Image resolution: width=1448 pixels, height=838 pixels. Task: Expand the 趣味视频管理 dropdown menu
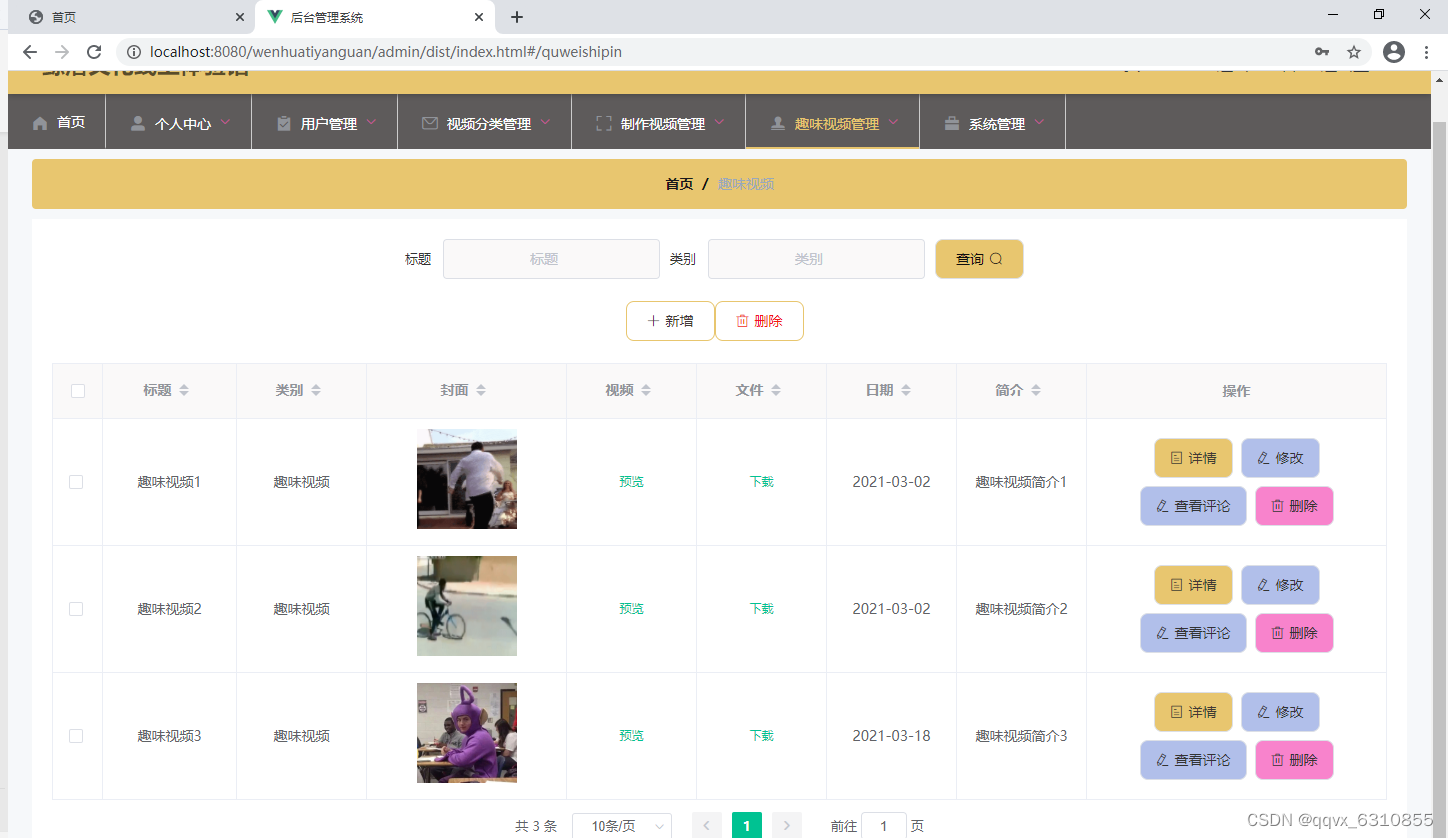(x=894, y=122)
